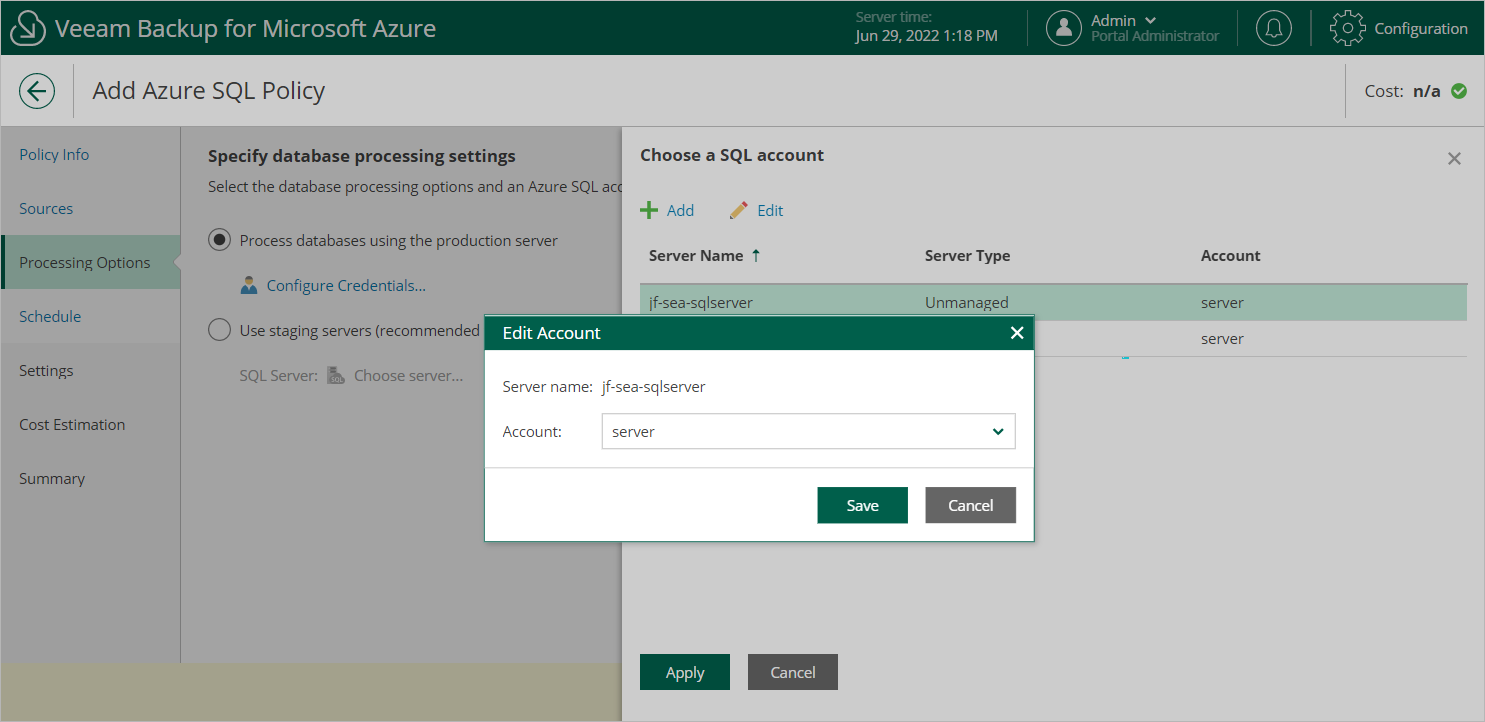
Task: Open Schedule step
Action: pos(50,316)
